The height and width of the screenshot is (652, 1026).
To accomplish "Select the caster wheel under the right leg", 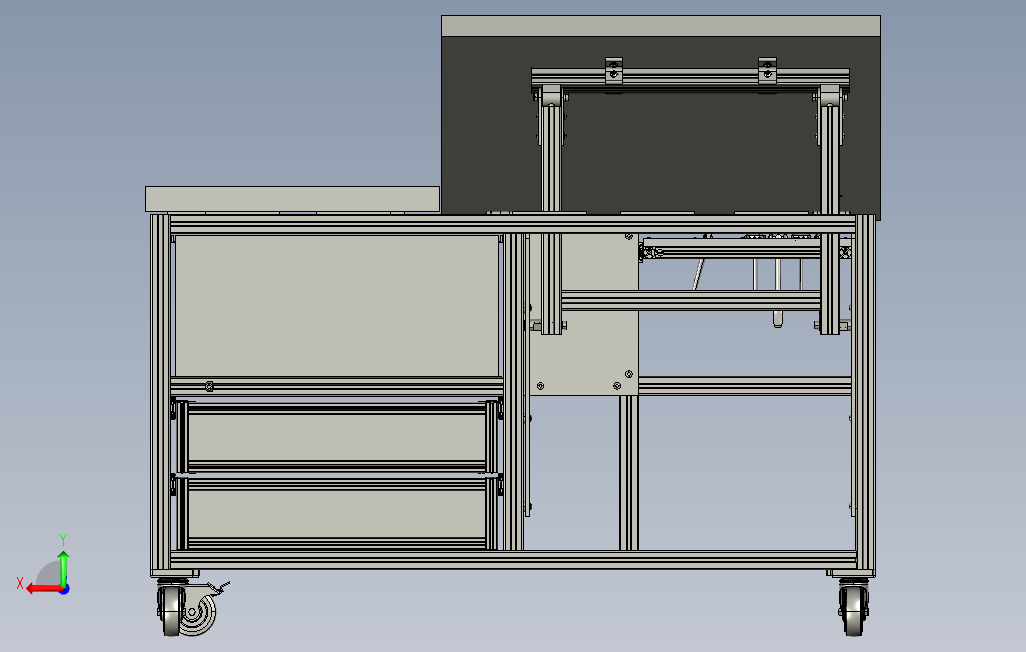I will tap(853, 607).
